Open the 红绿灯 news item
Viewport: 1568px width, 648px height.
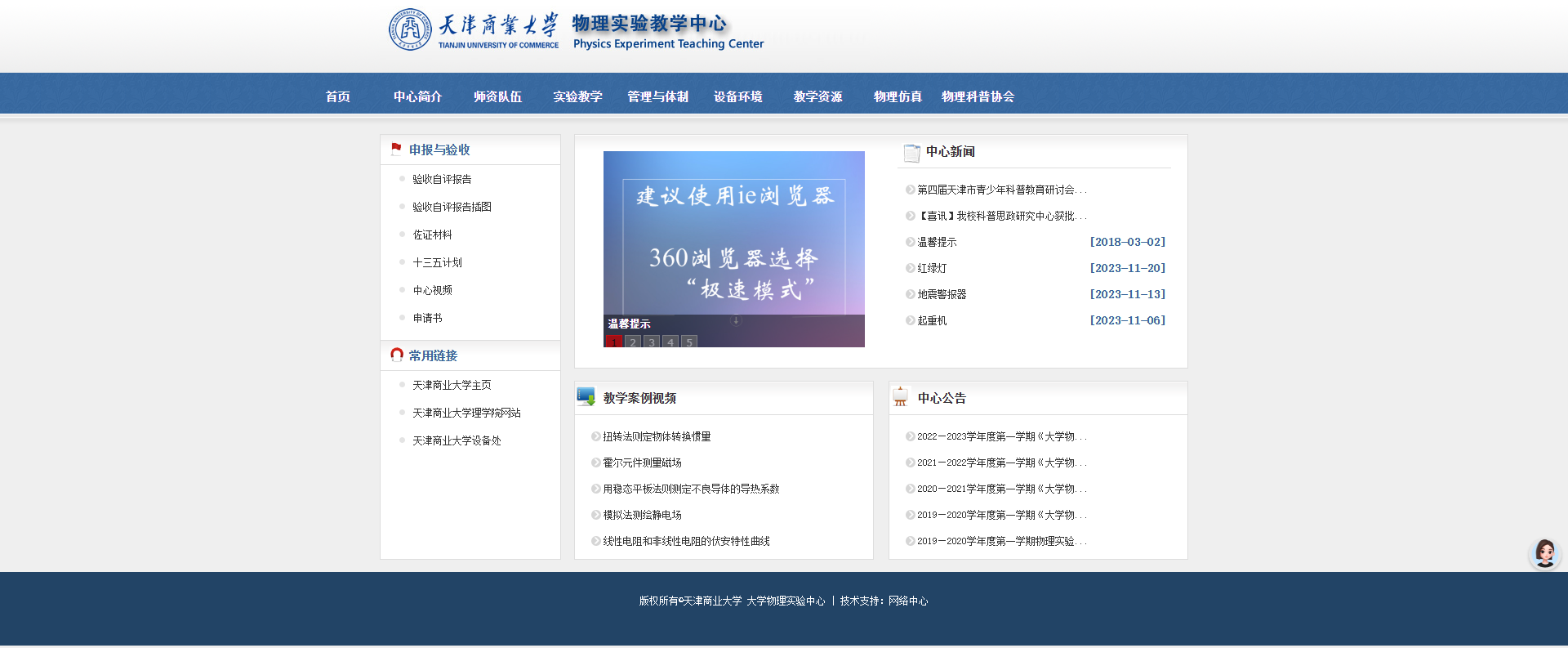coord(932,268)
